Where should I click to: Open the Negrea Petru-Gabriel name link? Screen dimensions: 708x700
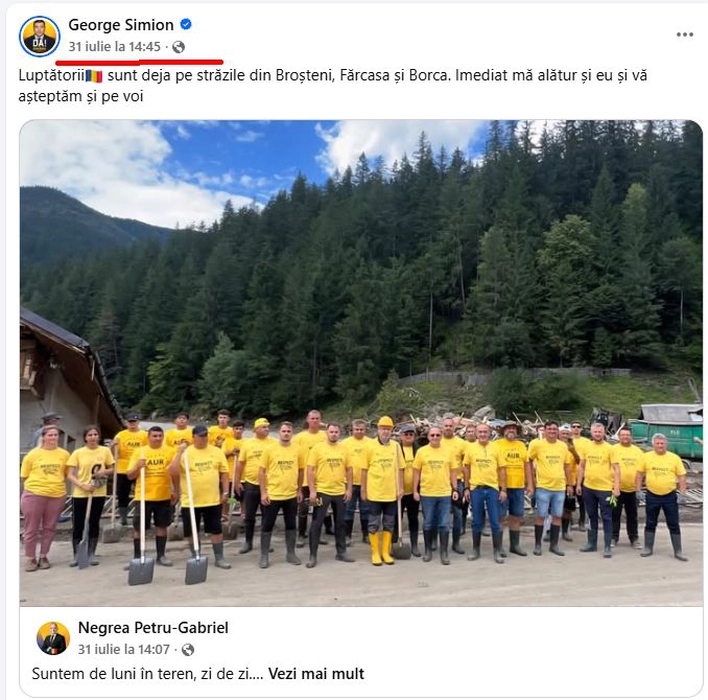coord(153,628)
